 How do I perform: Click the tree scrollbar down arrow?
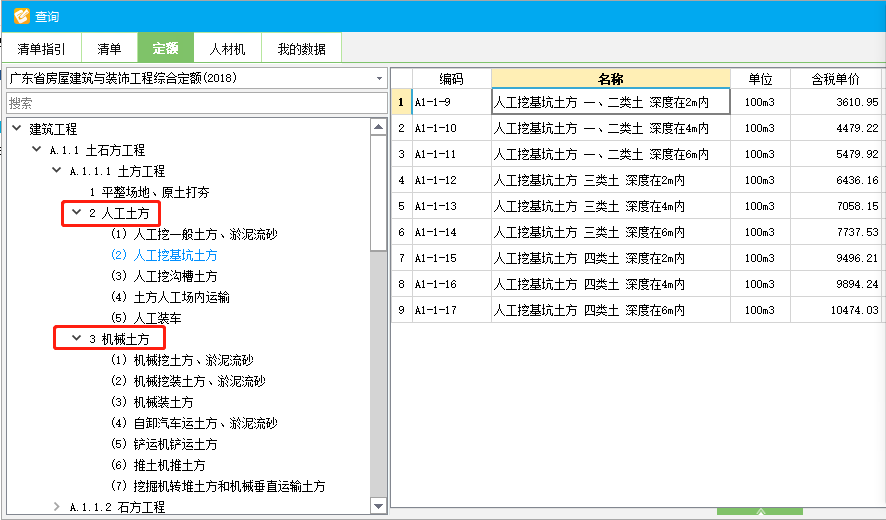coord(379,506)
